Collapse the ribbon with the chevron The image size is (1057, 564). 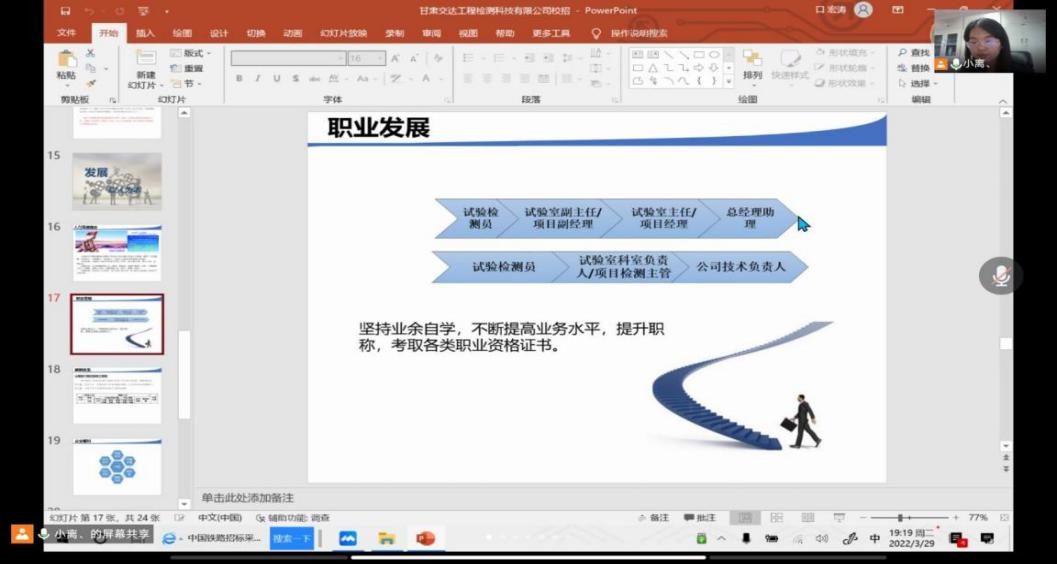1003,101
